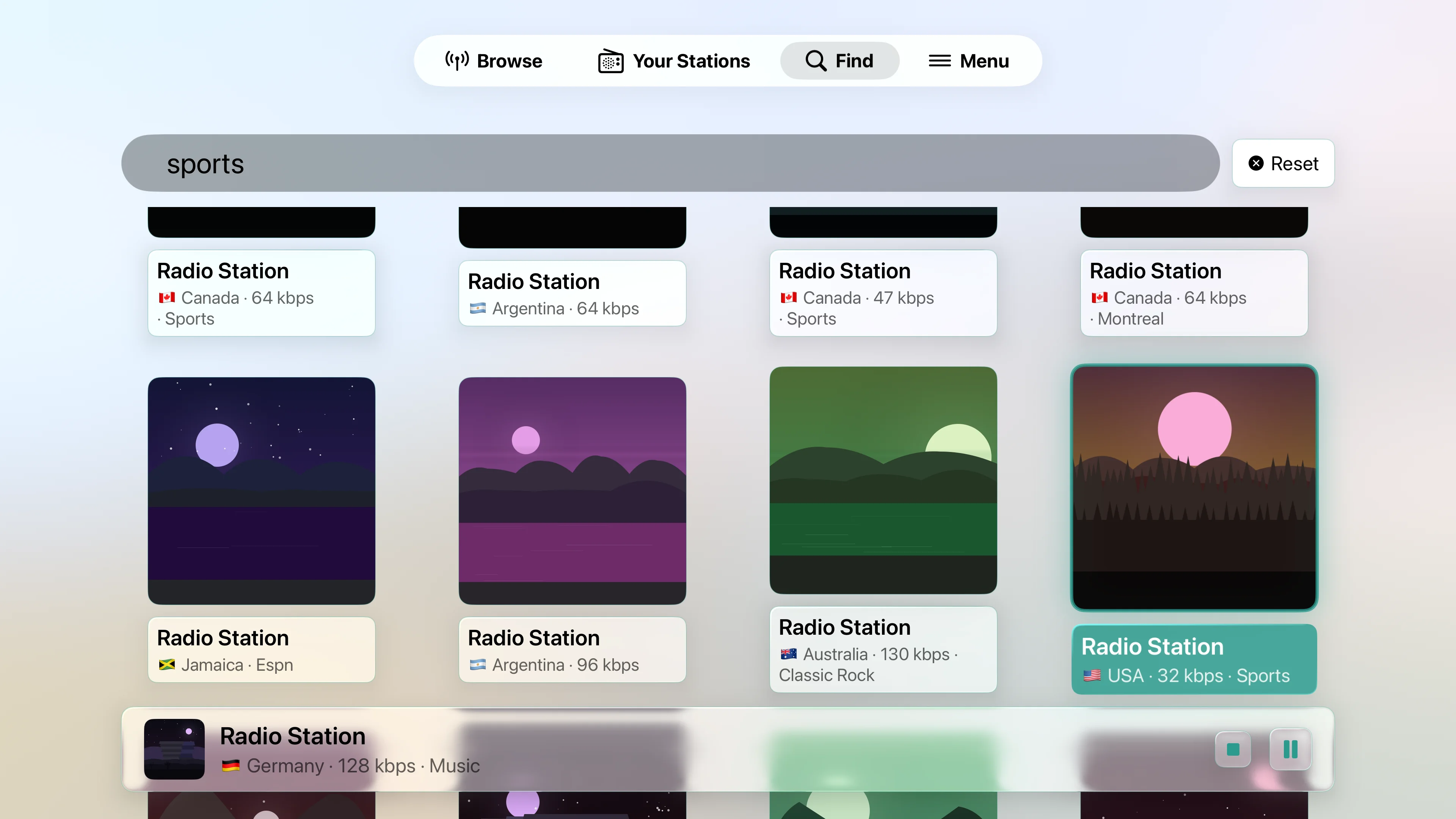Select the USA 32 kbps Sports station card

coord(1194,659)
